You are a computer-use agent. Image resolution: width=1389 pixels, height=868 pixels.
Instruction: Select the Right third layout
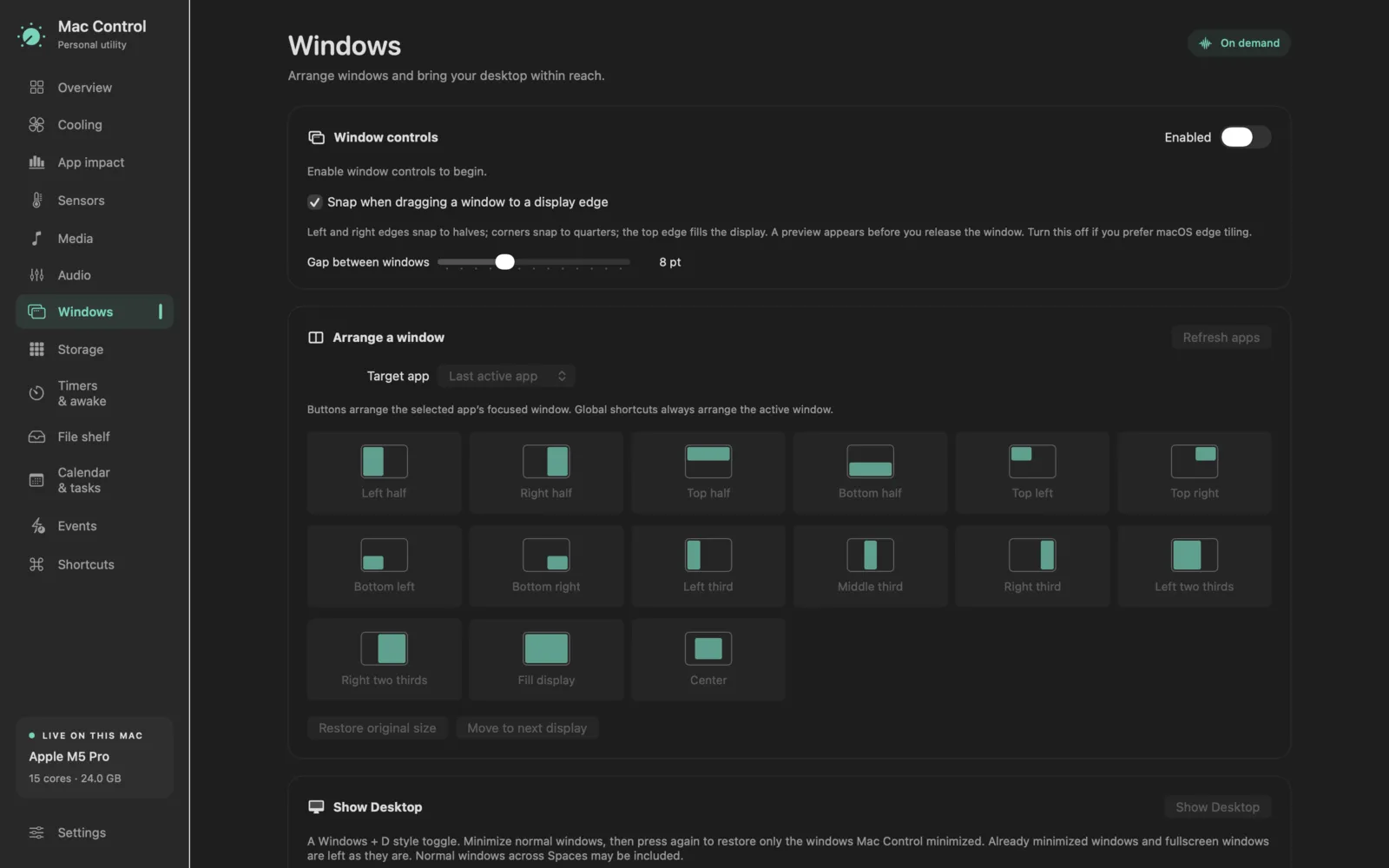coord(1032,566)
